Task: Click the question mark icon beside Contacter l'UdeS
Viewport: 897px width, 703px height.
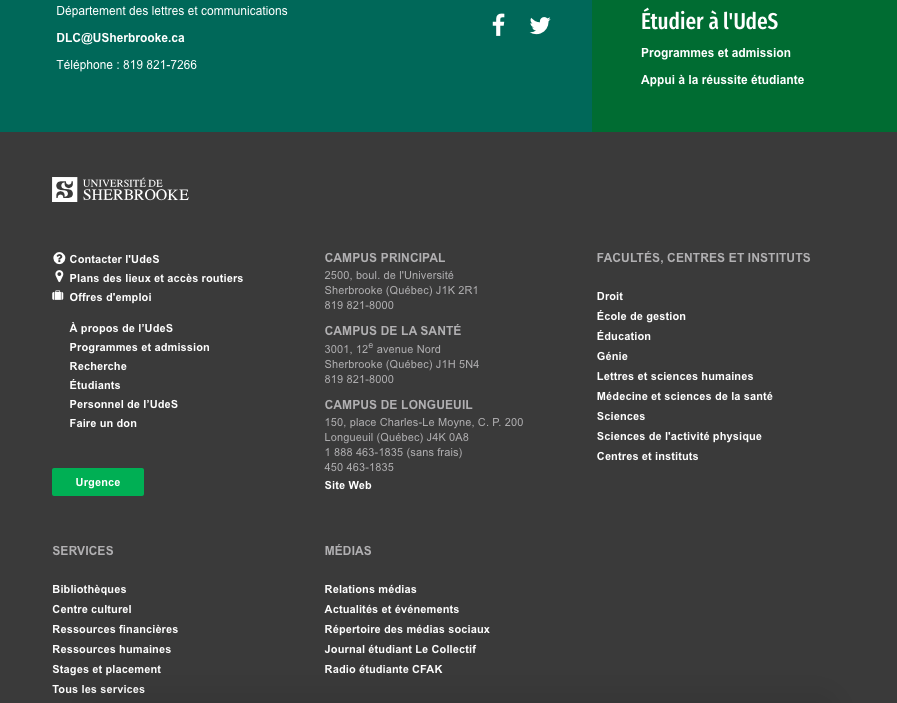Action: pyautogui.click(x=58, y=258)
